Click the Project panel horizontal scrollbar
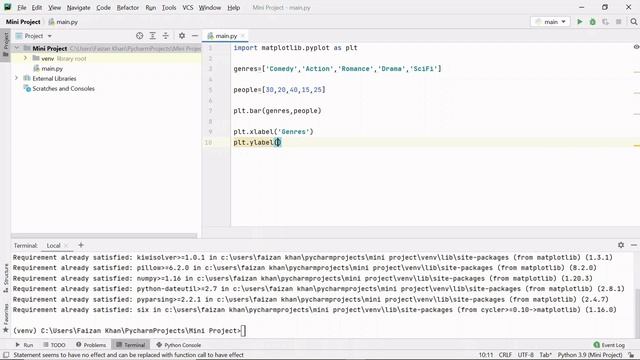The width and height of the screenshot is (640, 360). 104,236
